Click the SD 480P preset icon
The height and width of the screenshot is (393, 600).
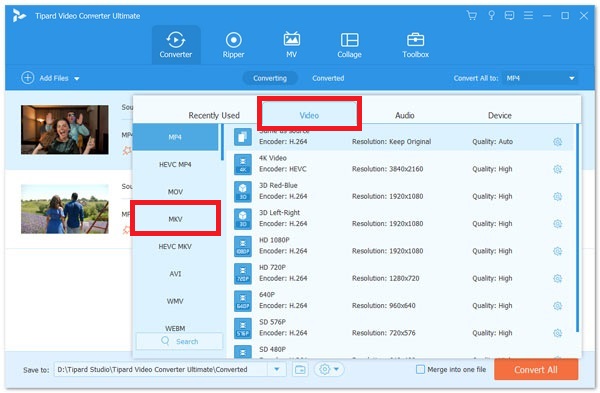click(x=243, y=352)
